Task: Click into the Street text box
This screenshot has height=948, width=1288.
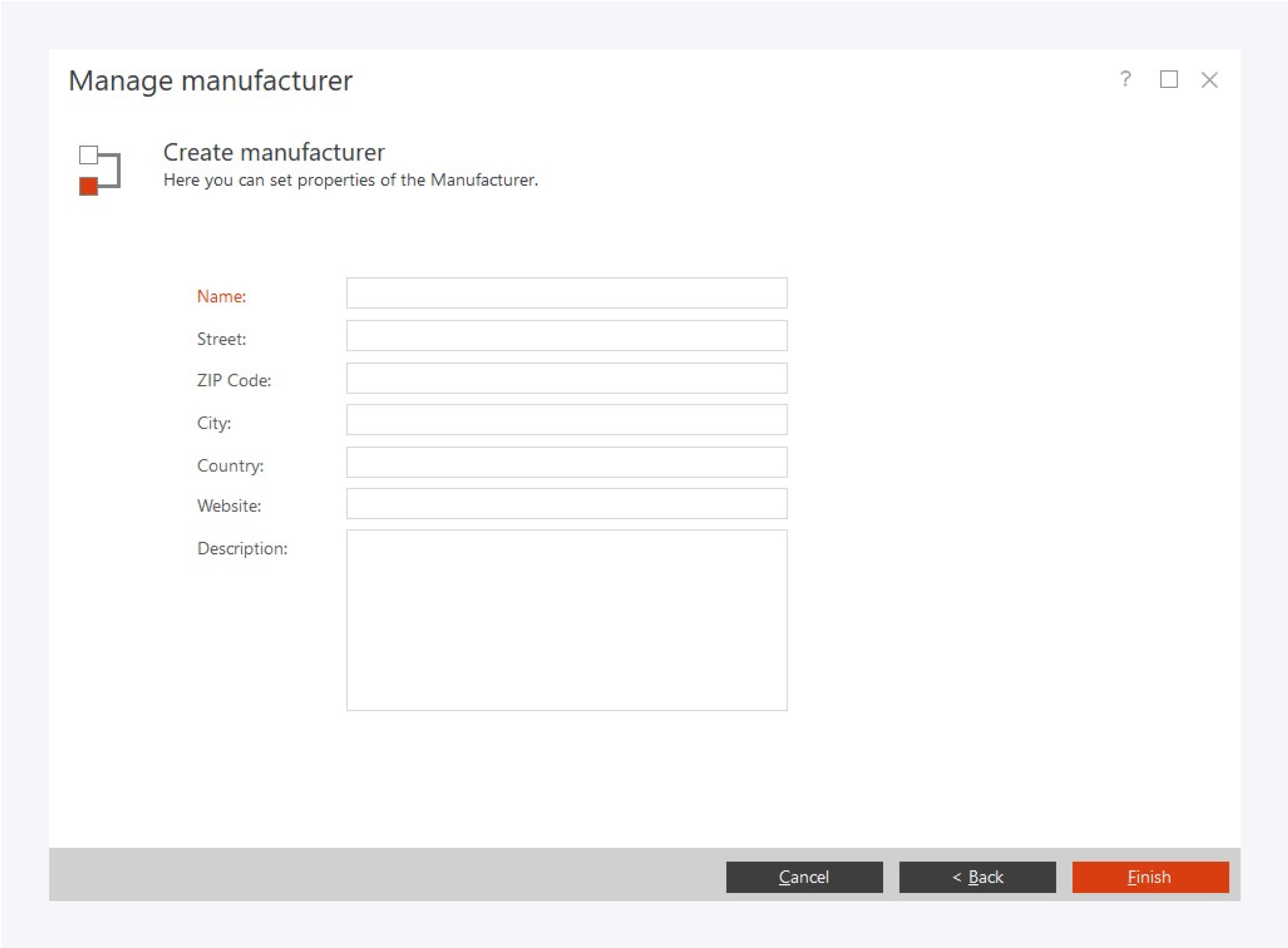Action: click(x=566, y=335)
